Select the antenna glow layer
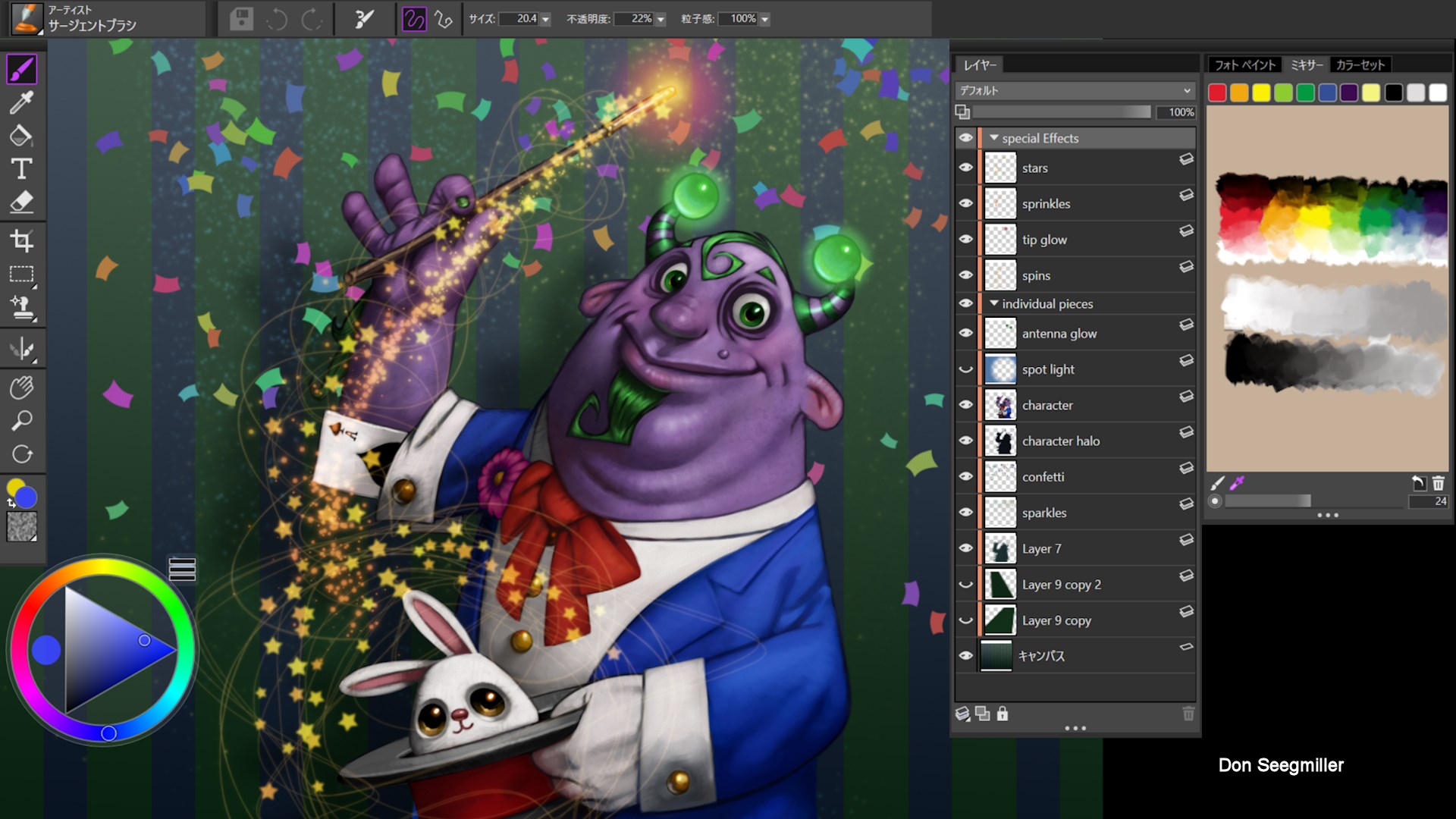Screen dimensions: 1456x819 pos(1059,334)
